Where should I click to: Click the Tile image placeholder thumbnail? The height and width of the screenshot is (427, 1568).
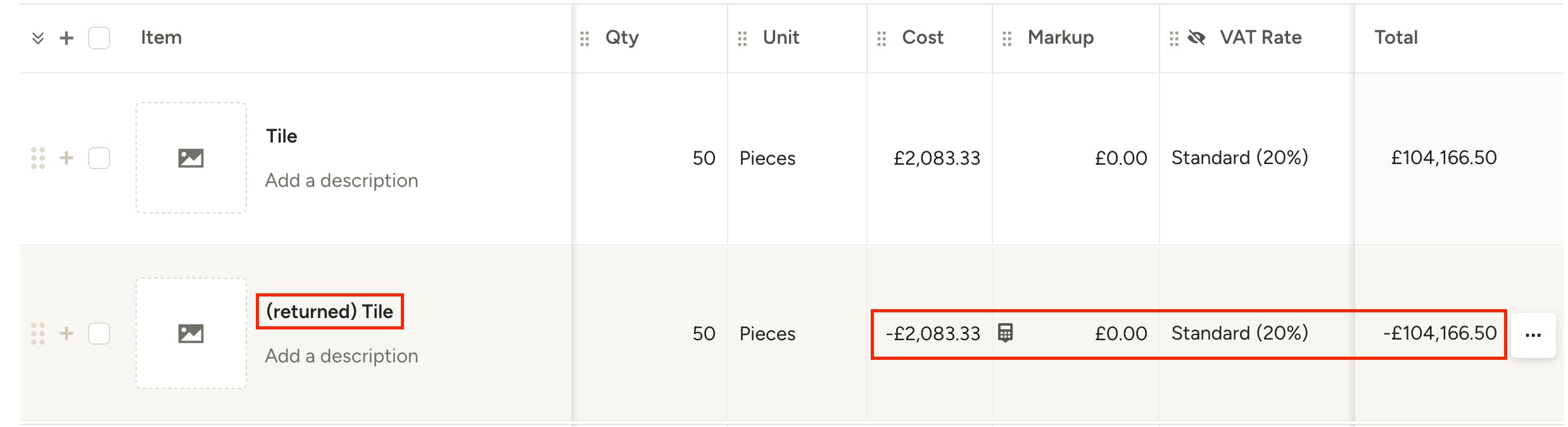pos(191,158)
